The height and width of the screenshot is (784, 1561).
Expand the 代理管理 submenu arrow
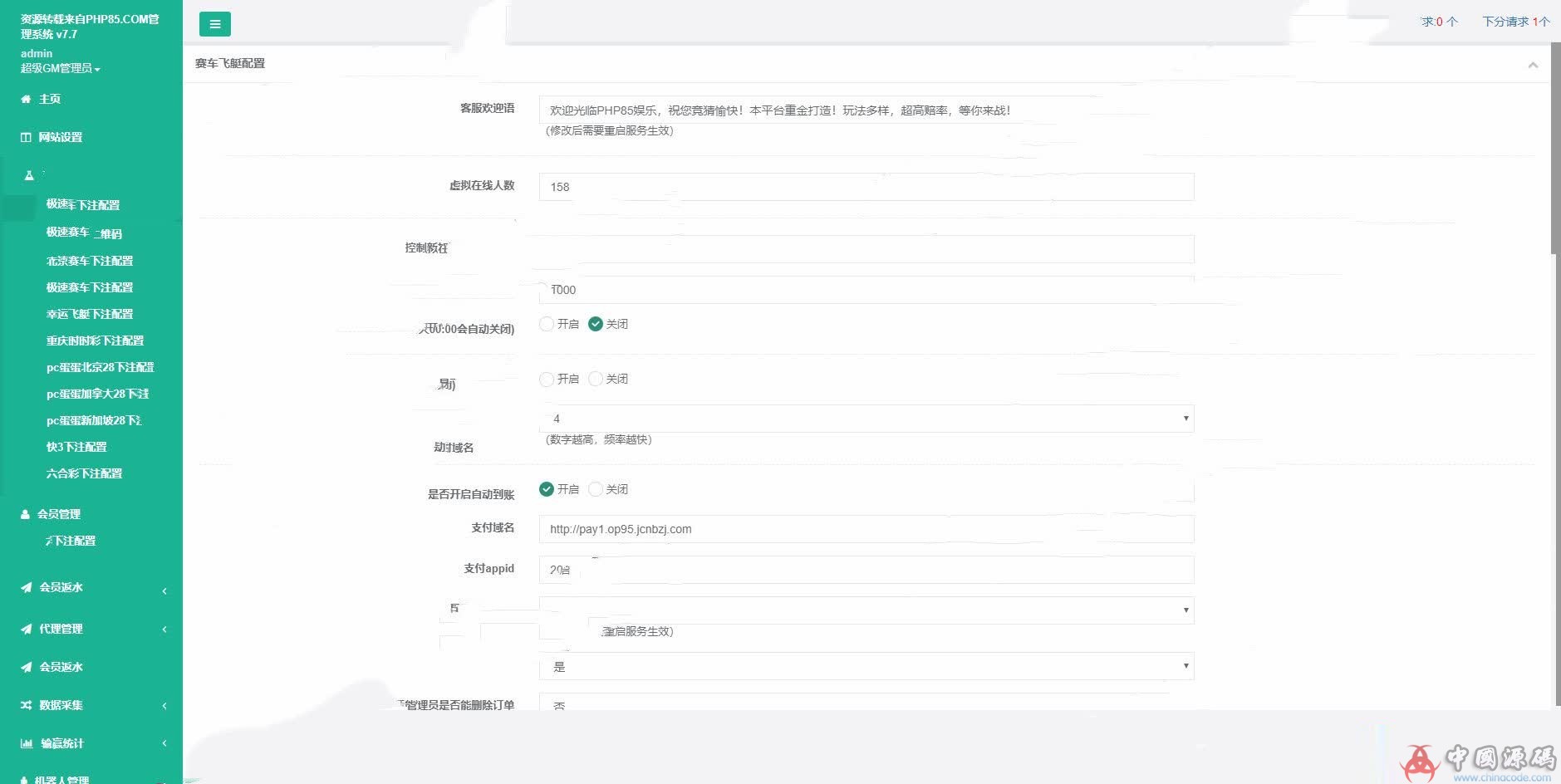164,630
